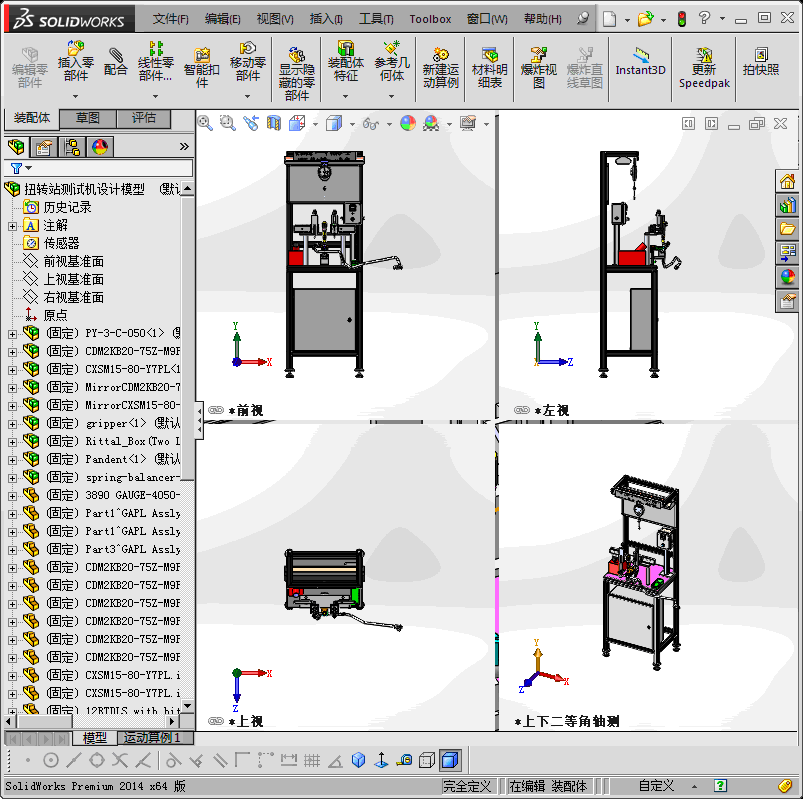Open the Bill of Materials tool
Image resolution: width=803 pixels, height=799 pixels.
490,68
